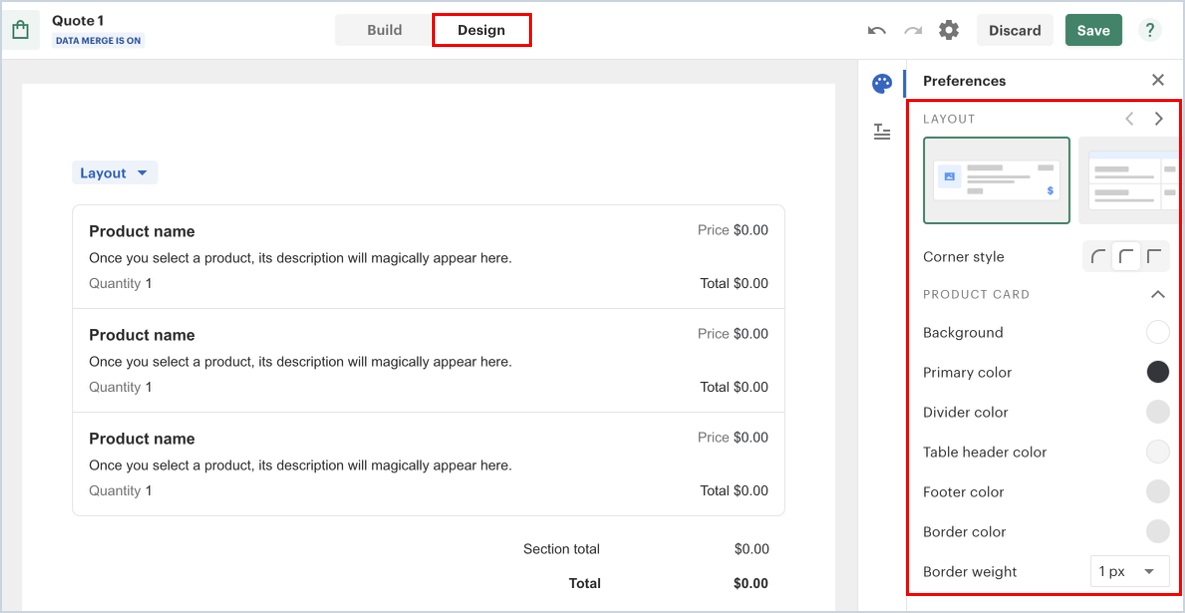Open settings gear icon
The image size is (1185, 613).
pyautogui.click(x=949, y=30)
